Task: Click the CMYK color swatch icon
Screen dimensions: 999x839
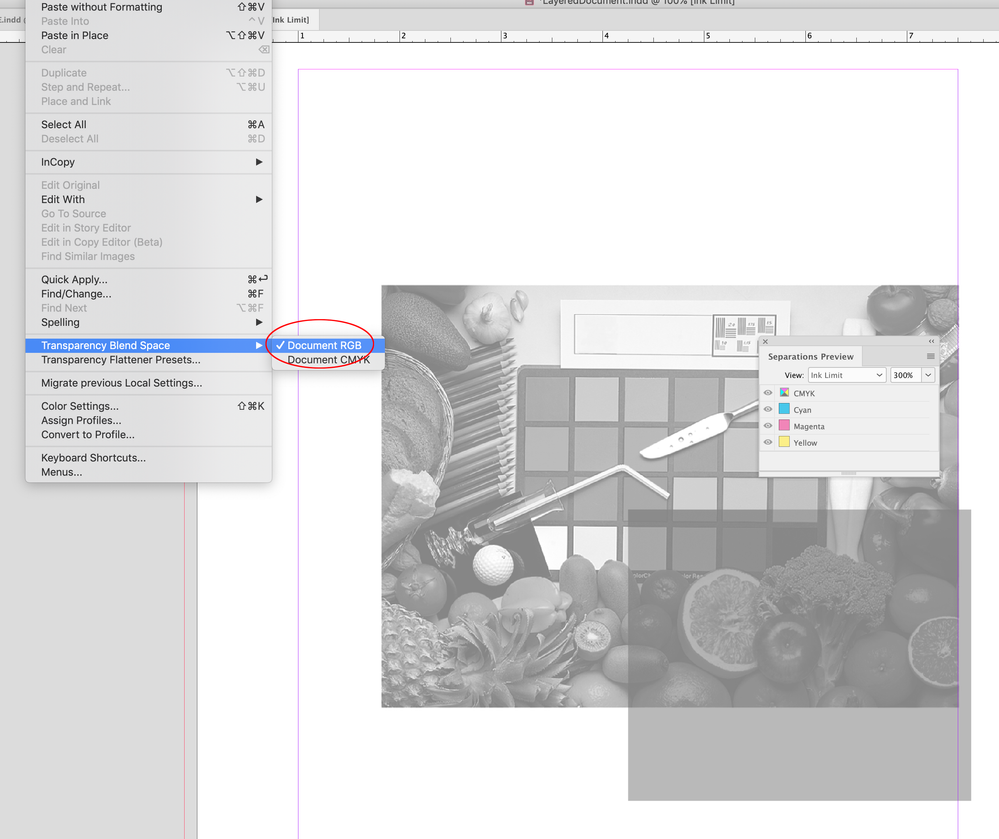Action: click(x=784, y=393)
